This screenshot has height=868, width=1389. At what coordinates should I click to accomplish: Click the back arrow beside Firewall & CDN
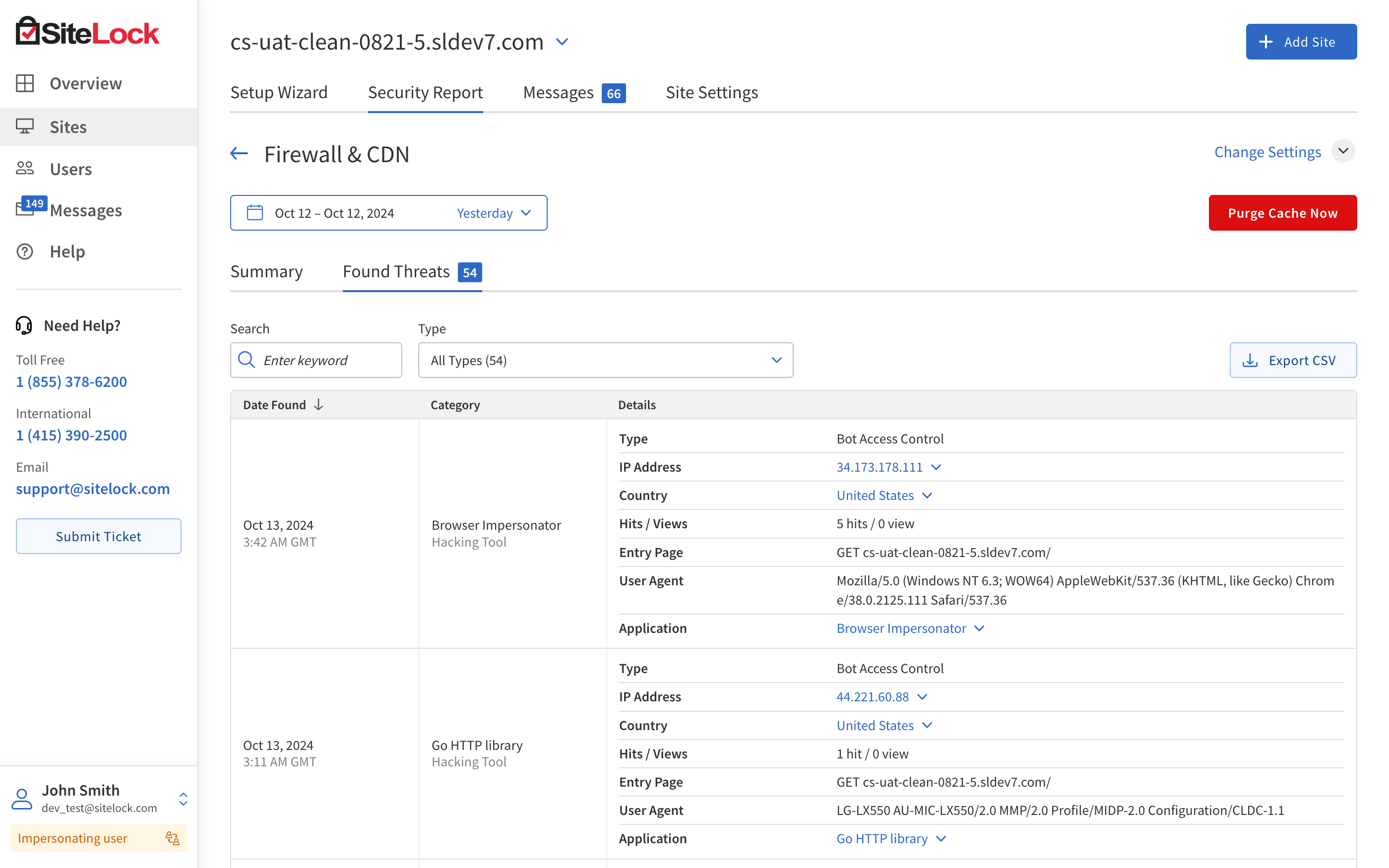click(x=239, y=154)
